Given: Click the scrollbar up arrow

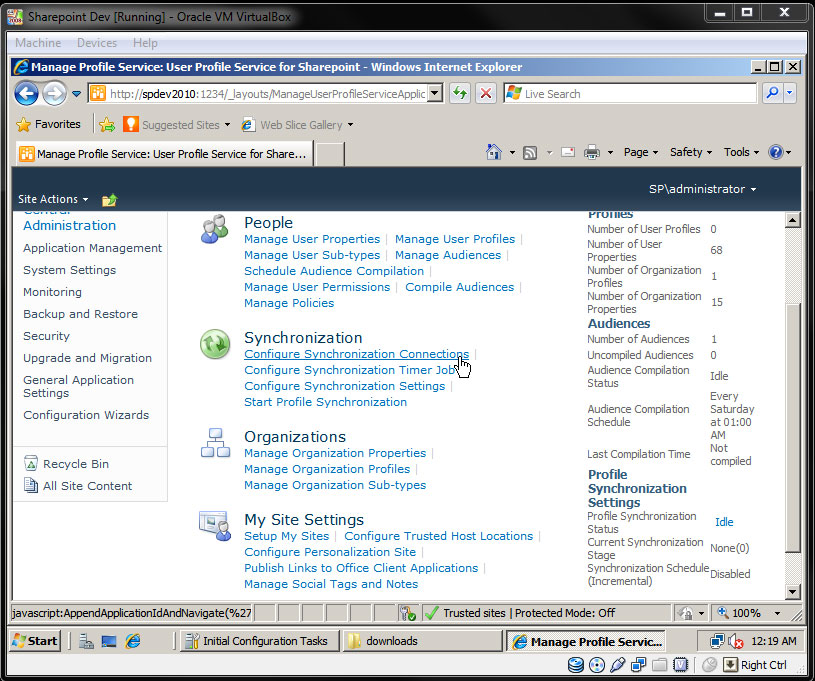Looking at the screenshot, I should pos(793,220).
